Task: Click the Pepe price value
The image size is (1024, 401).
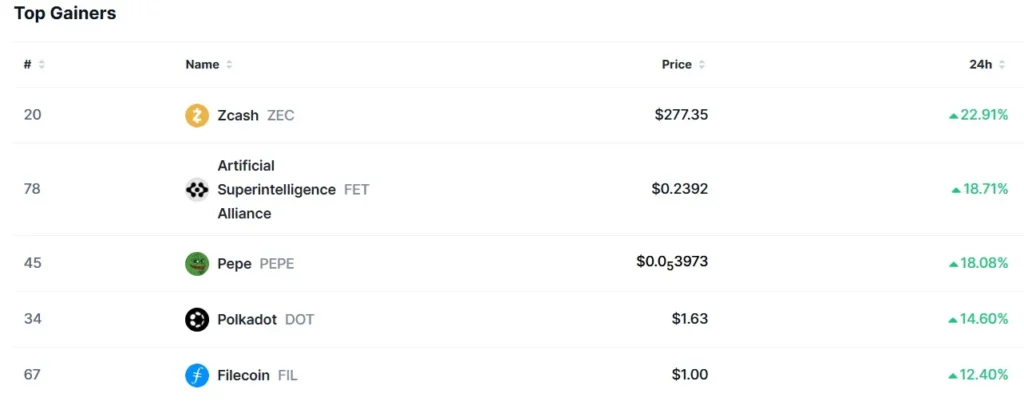Action: click(x=672, y=264)
